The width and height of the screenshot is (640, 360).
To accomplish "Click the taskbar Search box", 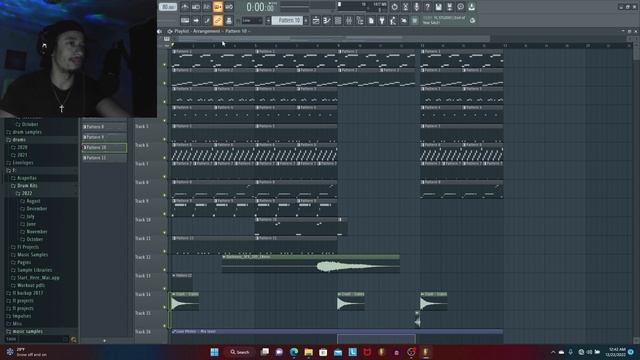I will (240, 352).
